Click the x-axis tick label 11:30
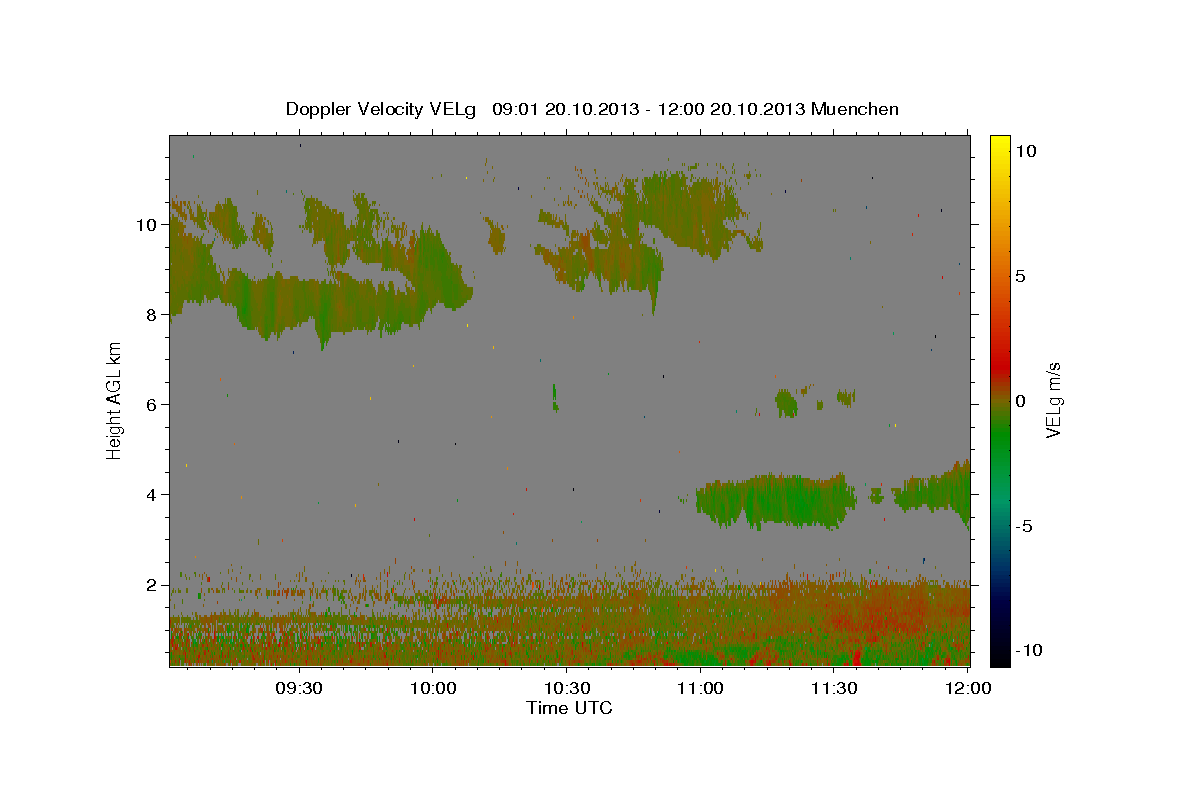 click(834, 688)
